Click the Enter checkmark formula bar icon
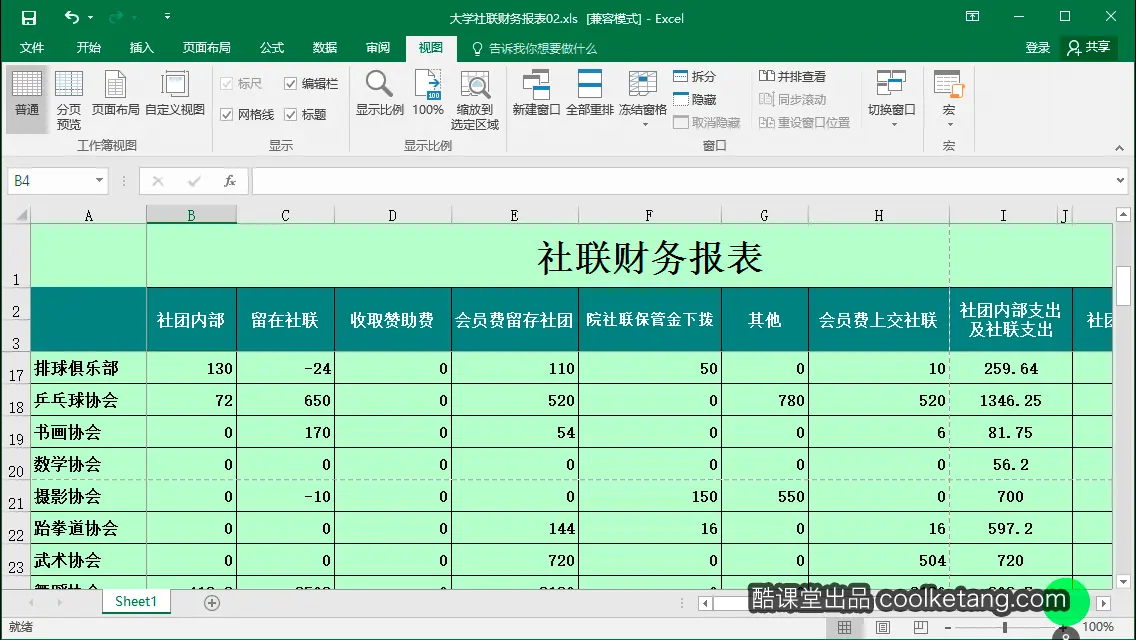Viewport: 1136px width, 640px height. (x=193, y=181)
